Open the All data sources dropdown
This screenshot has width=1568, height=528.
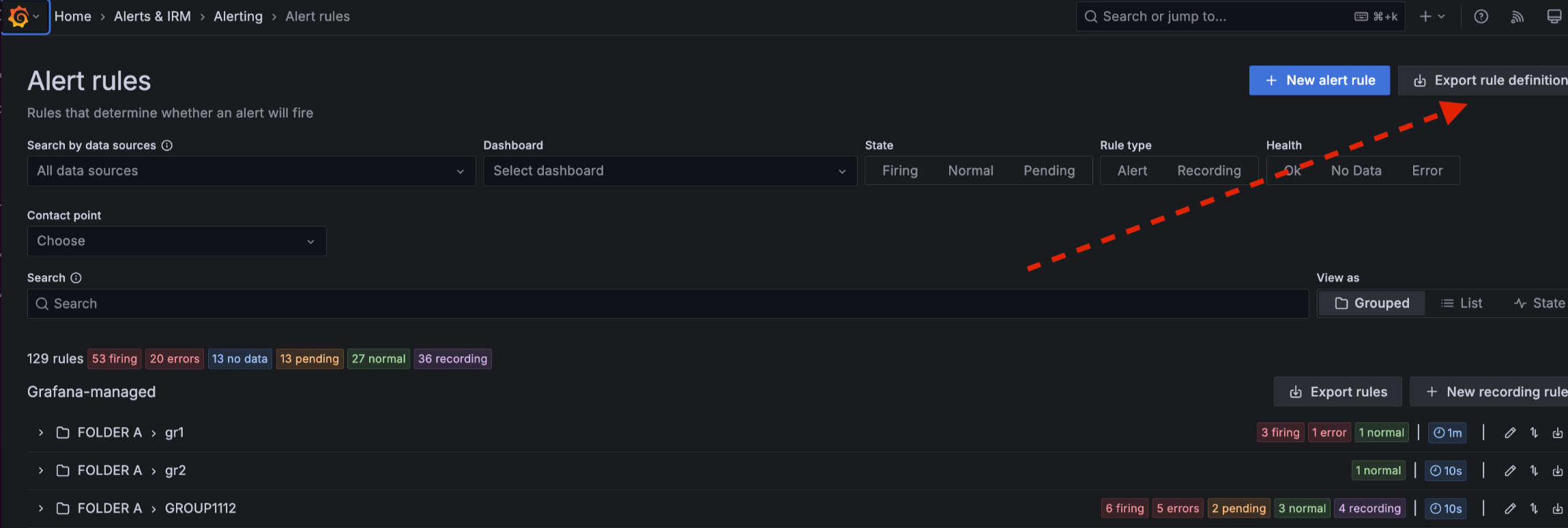pos(250,171)
